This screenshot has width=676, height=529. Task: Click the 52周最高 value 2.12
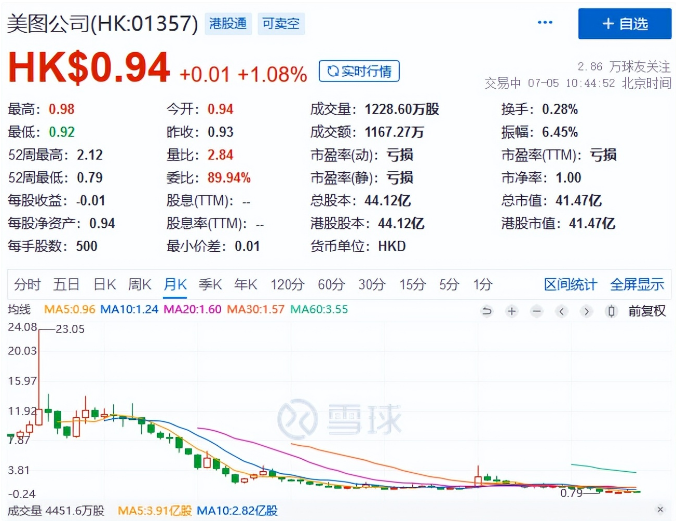pos(90,155)
